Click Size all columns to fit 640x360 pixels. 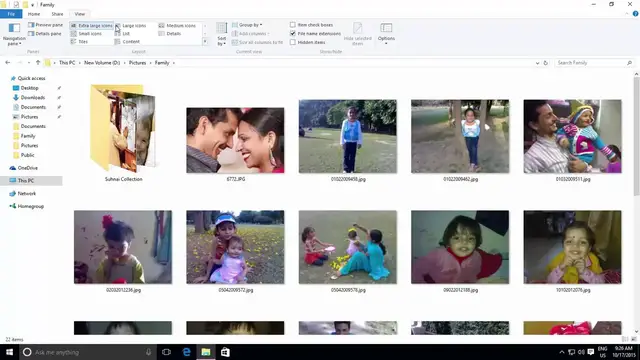(257, 42)
